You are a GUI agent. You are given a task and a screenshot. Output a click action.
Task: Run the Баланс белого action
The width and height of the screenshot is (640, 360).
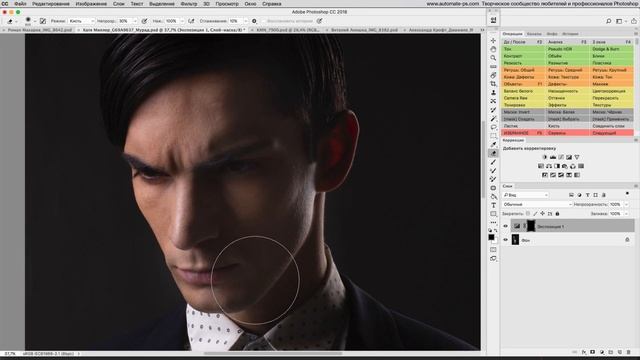click(x=523, y=91)
